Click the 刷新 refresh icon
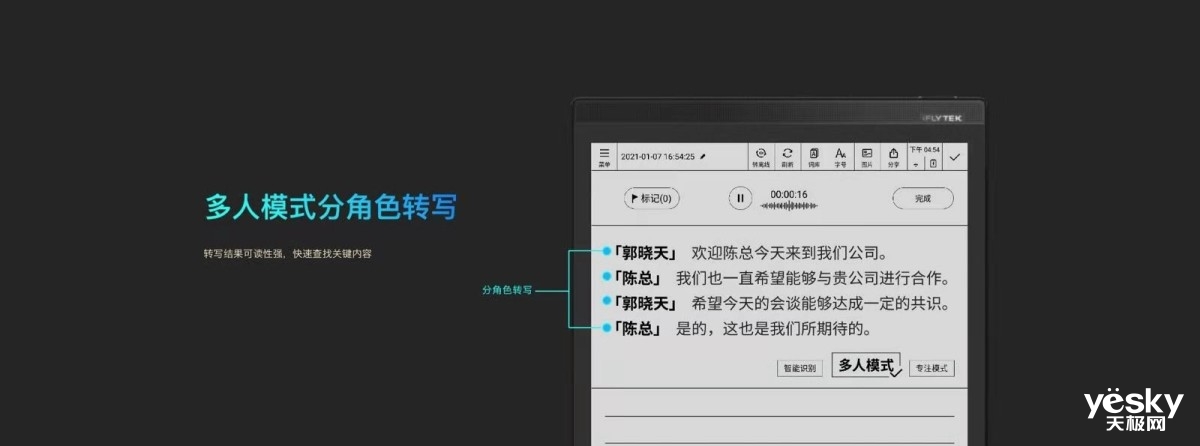1200x446 pixels. click(787, 157)
